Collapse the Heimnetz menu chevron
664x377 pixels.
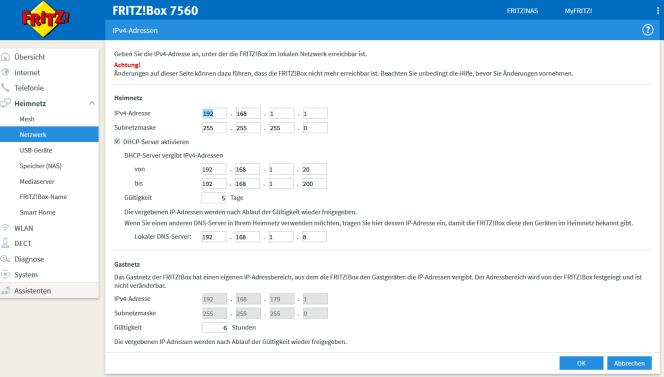pyautogui.click(x=92, y=103)
